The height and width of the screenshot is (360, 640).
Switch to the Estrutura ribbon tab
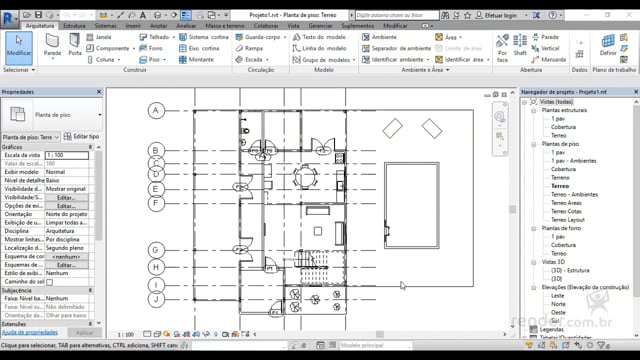click(x=74, y=26)
